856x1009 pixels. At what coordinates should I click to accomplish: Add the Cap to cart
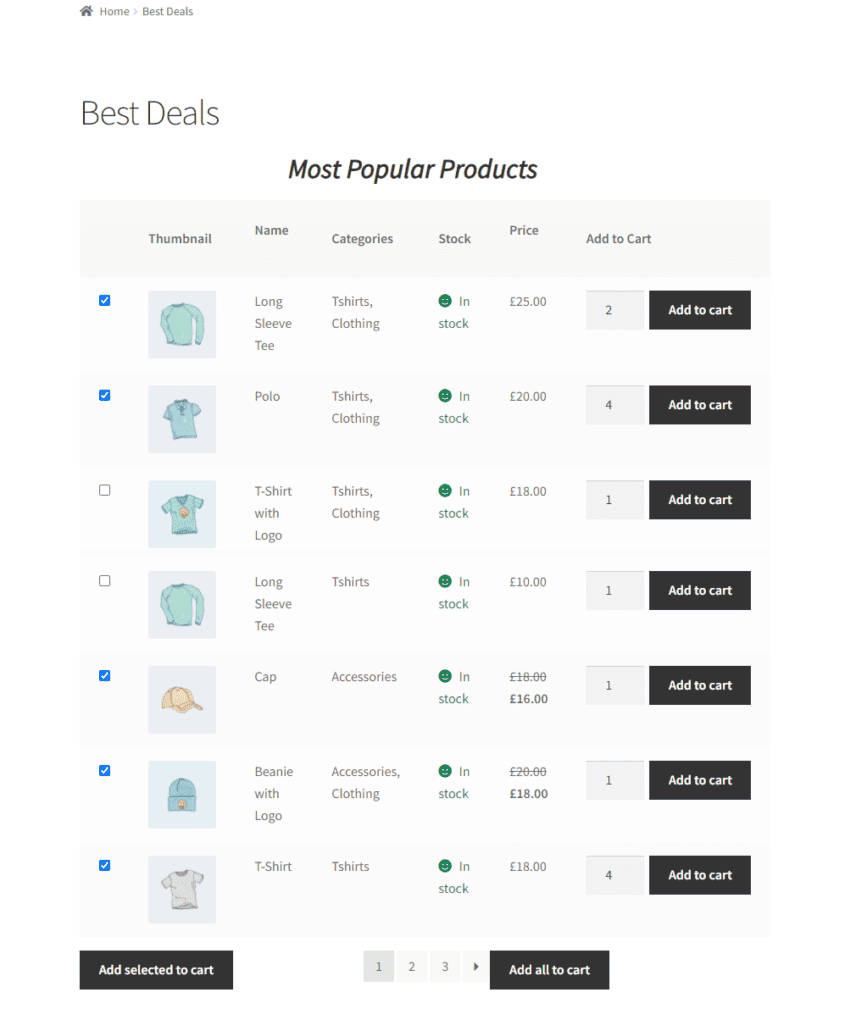point(699,685)
